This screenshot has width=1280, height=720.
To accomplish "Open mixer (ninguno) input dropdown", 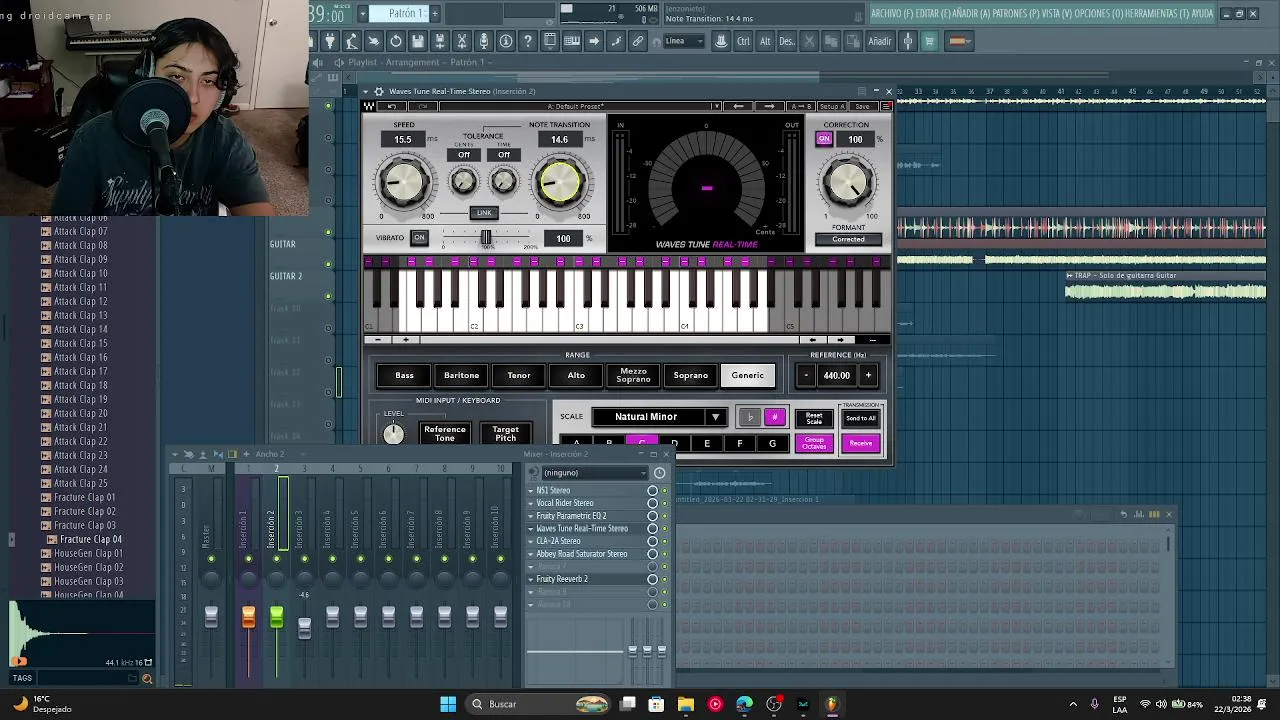I will pyautogui.click(x=594, y=473).
